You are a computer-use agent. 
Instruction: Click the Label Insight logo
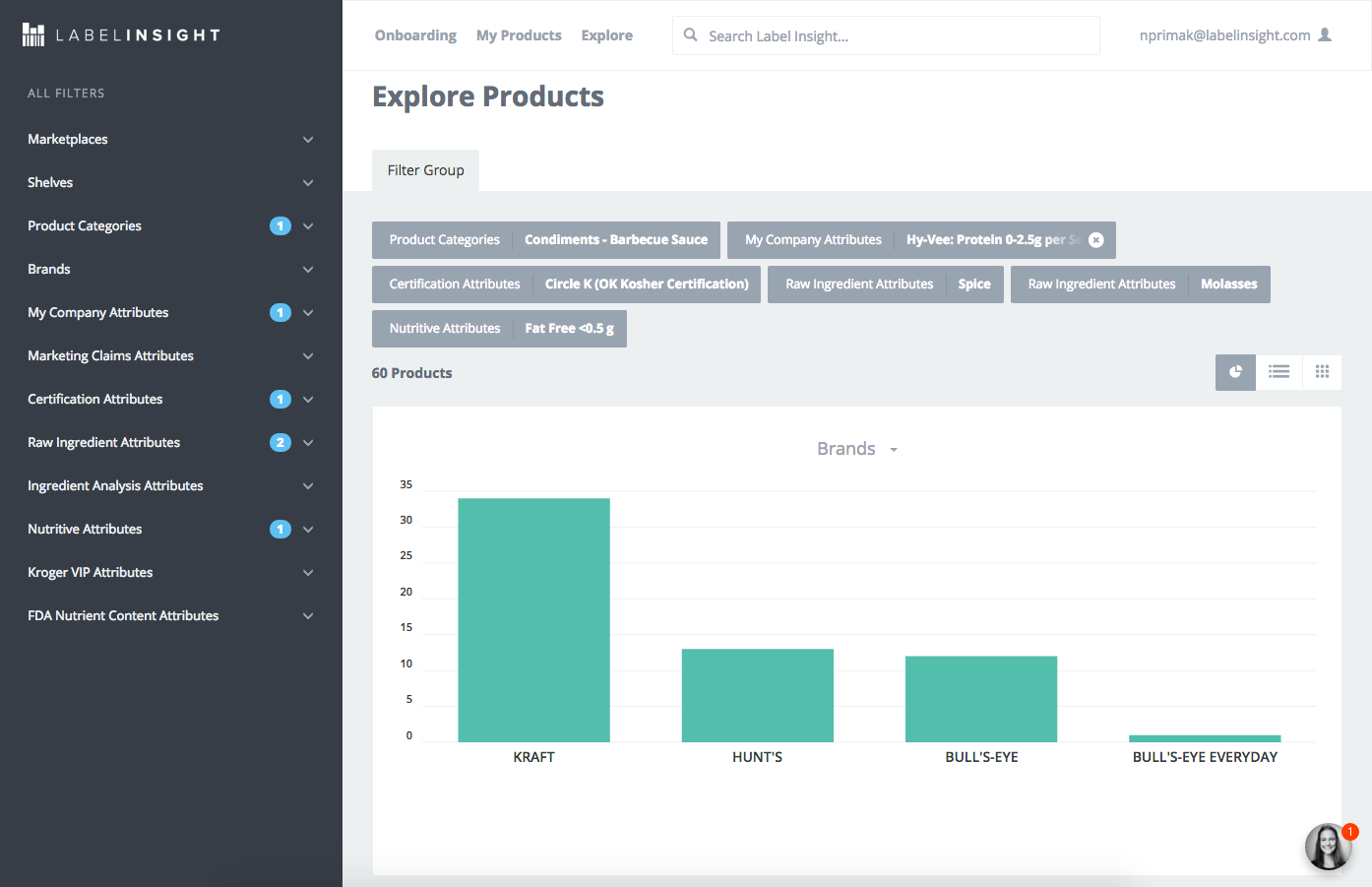point(121,35)
